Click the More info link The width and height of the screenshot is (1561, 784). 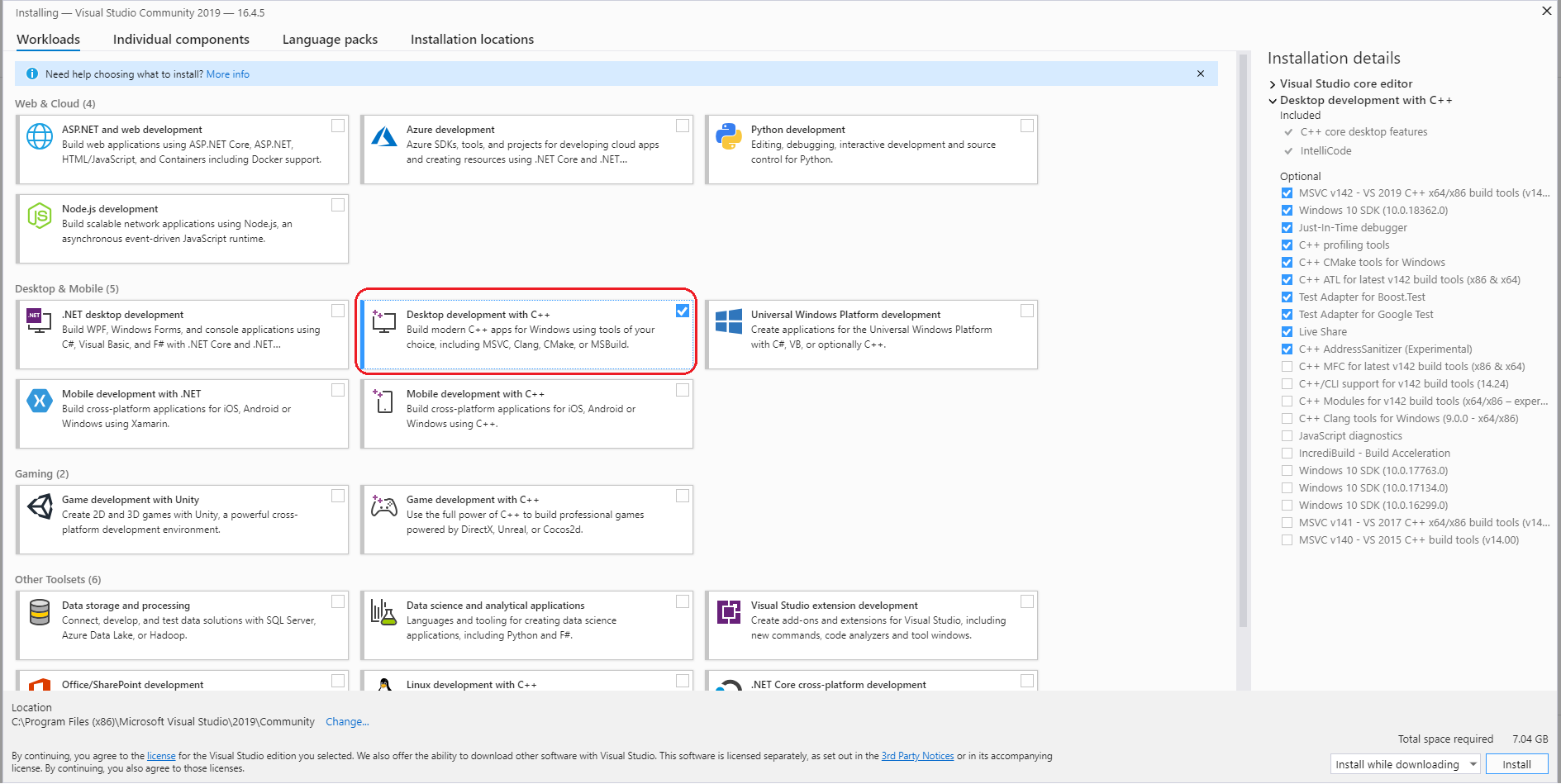coord(227,74)
